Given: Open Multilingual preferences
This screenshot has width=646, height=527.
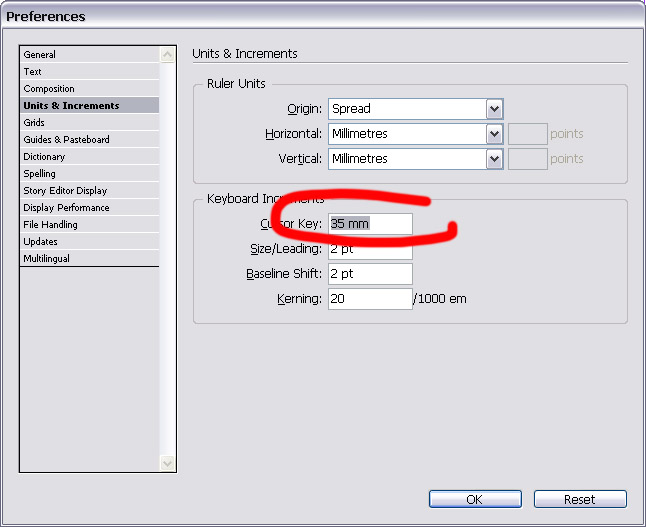Looking at the screenshot, I should pyautogui.click(x=89, y=258).
